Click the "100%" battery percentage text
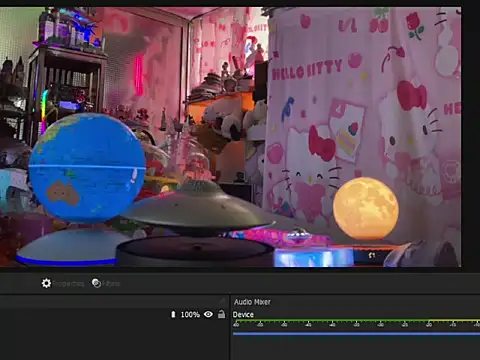Image resolution: width=480 pixels, height=360 pixels. tap(190, 315)
